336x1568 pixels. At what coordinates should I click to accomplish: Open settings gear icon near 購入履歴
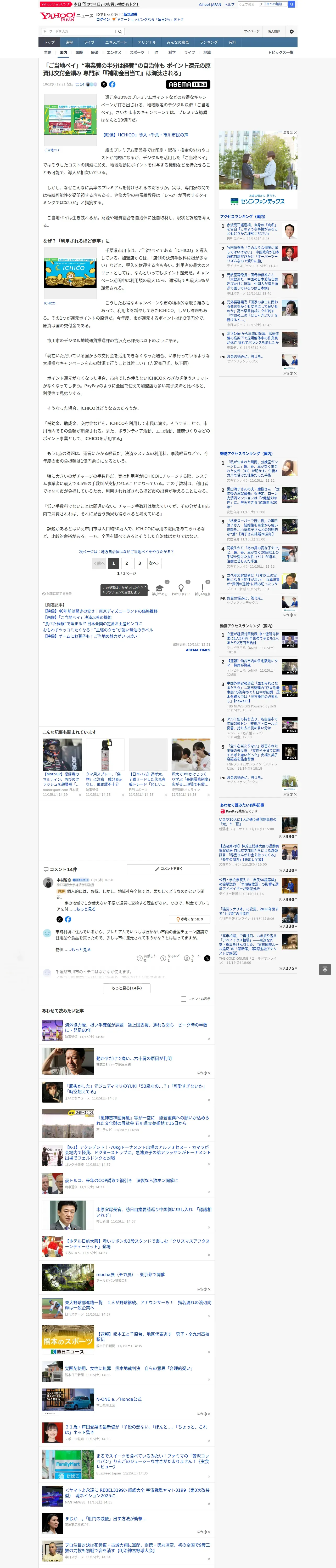coord(292,32)
